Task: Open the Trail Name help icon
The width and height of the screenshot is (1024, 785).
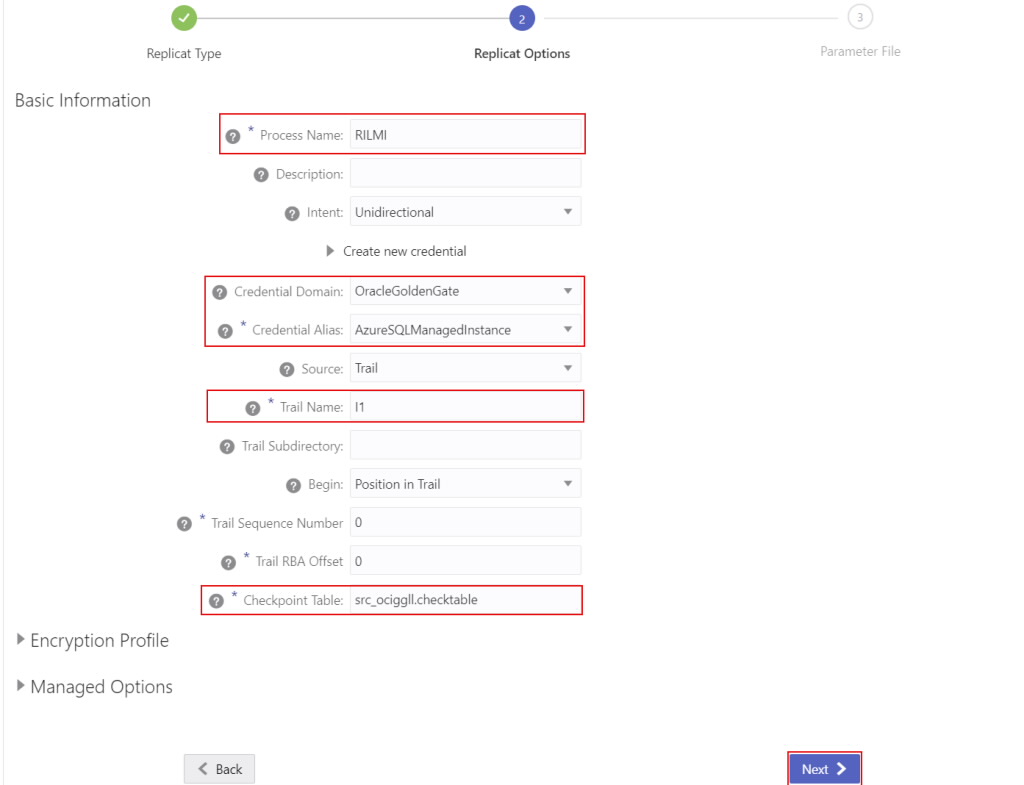Action: point(252,406)
